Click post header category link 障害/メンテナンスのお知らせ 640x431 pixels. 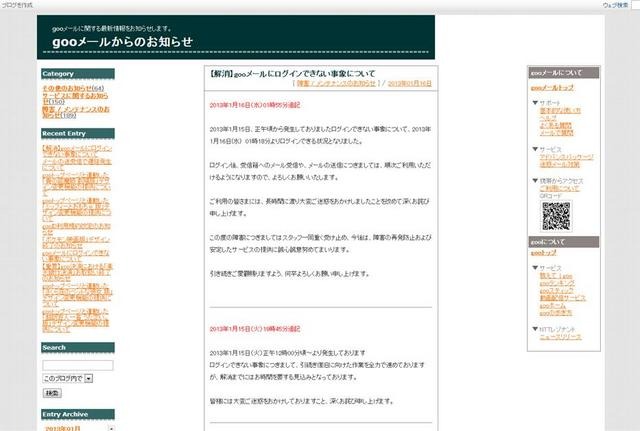[336, 83]
